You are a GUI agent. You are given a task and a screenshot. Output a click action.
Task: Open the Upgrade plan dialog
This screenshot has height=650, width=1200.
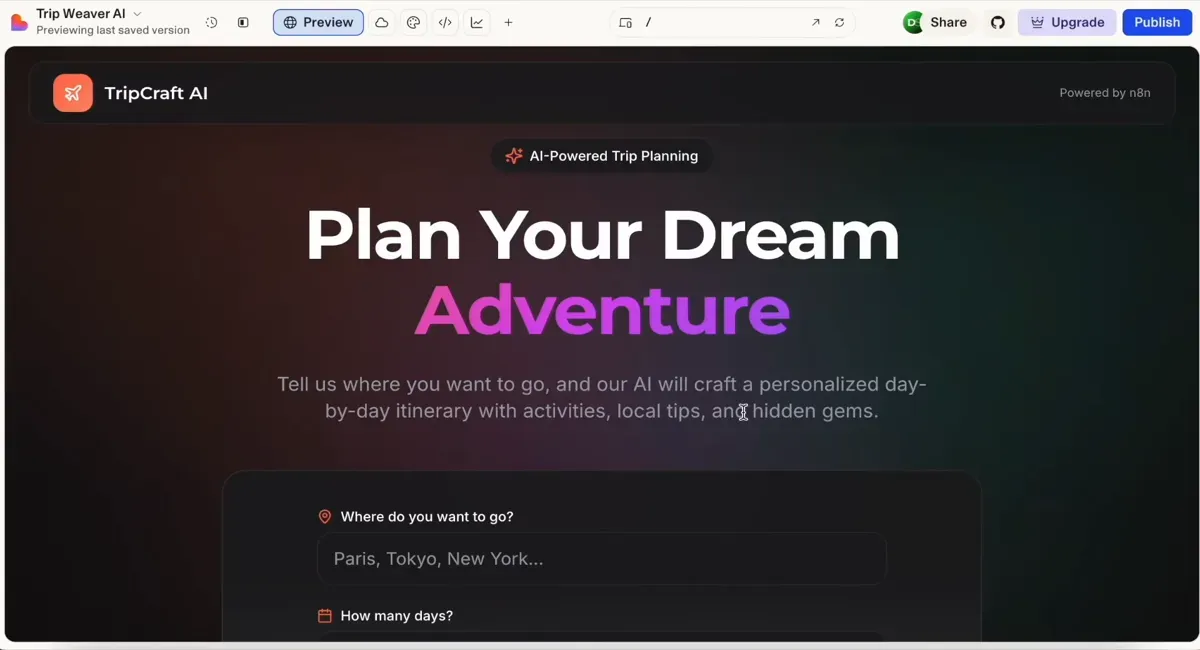click(1066, 22)
